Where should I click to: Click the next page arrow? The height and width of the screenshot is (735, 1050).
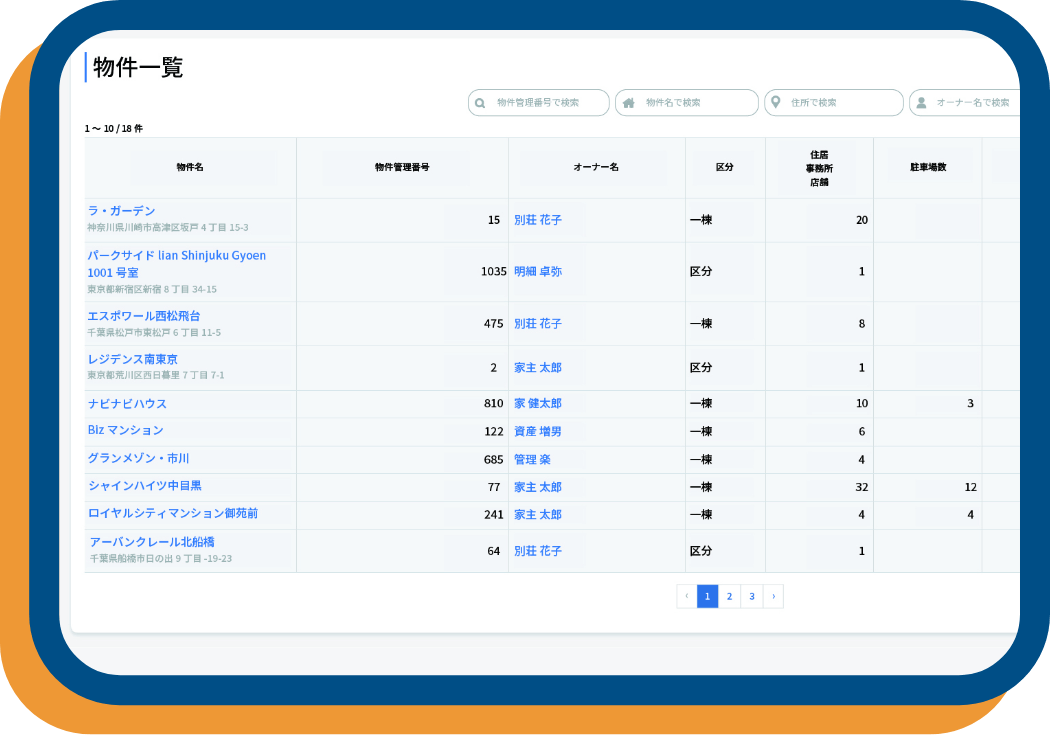coord(773,596)
